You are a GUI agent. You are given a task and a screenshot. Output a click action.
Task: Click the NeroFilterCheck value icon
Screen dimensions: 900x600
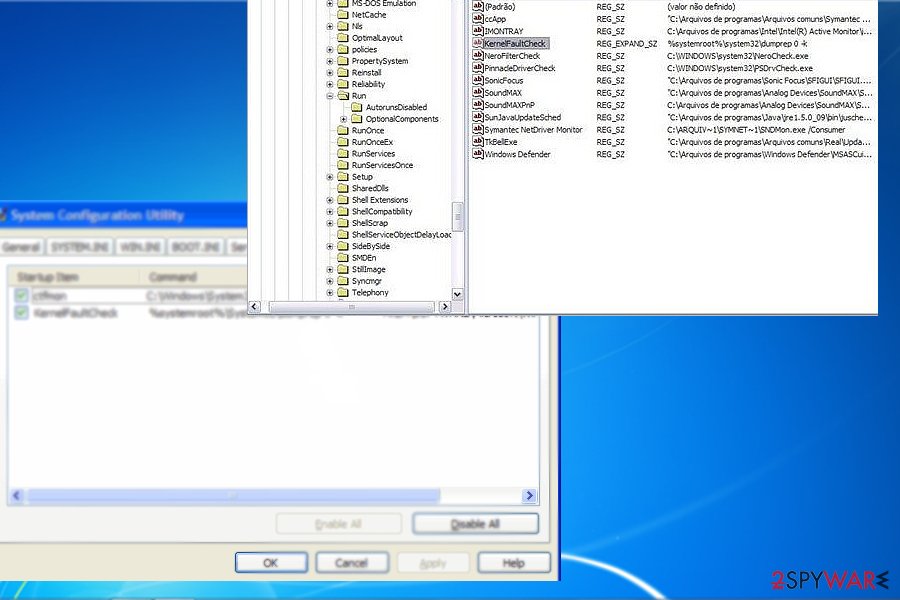478,56
